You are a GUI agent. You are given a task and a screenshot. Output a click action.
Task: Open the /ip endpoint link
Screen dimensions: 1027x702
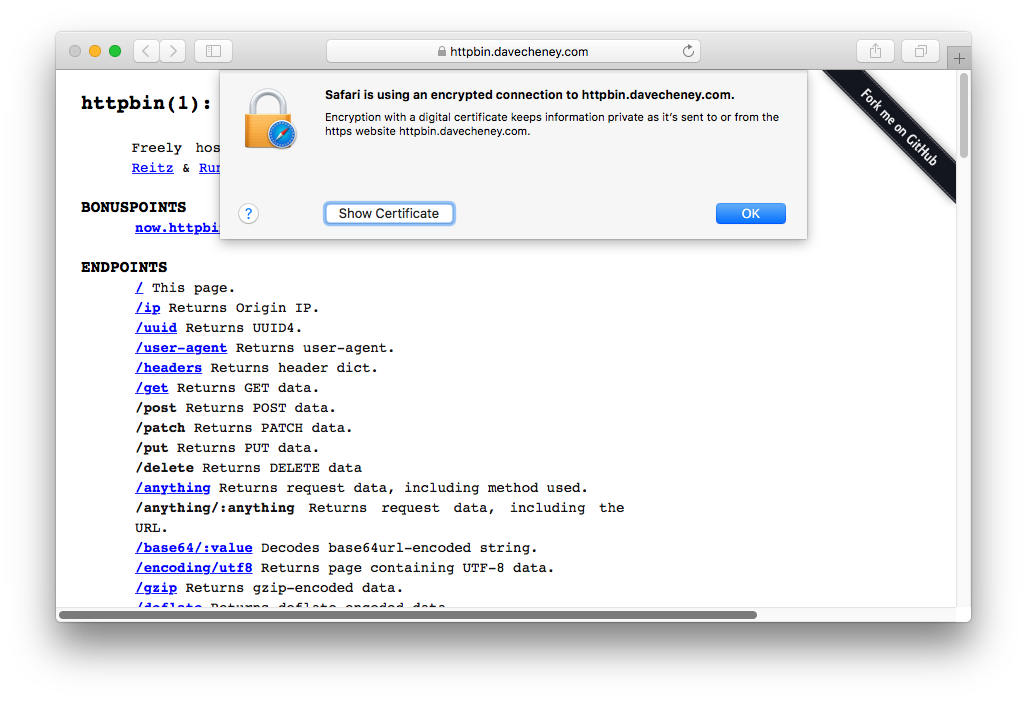click(x=148, y=308)
